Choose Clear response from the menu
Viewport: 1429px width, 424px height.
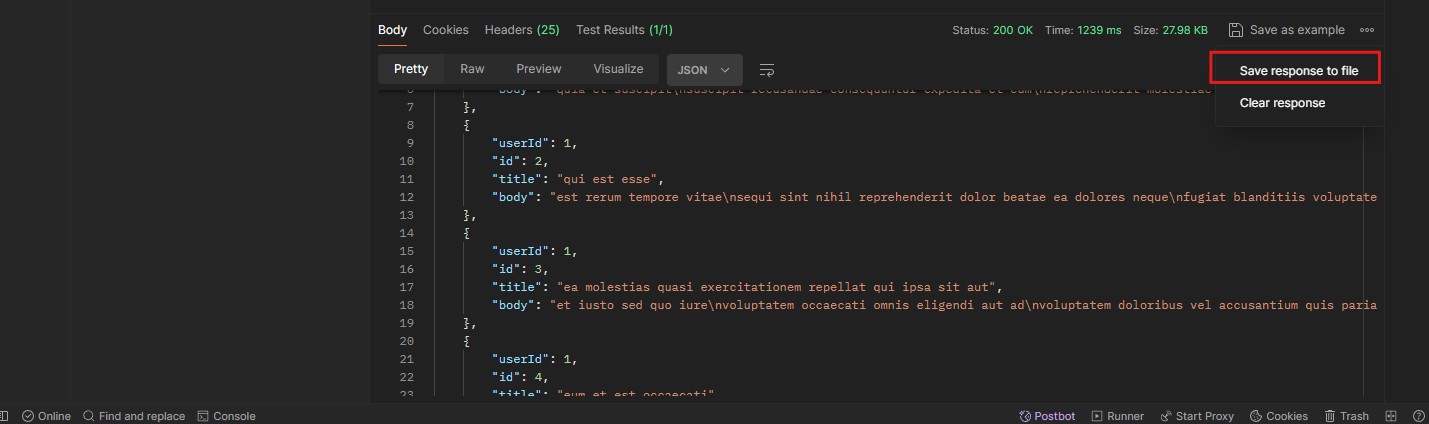1282,103
